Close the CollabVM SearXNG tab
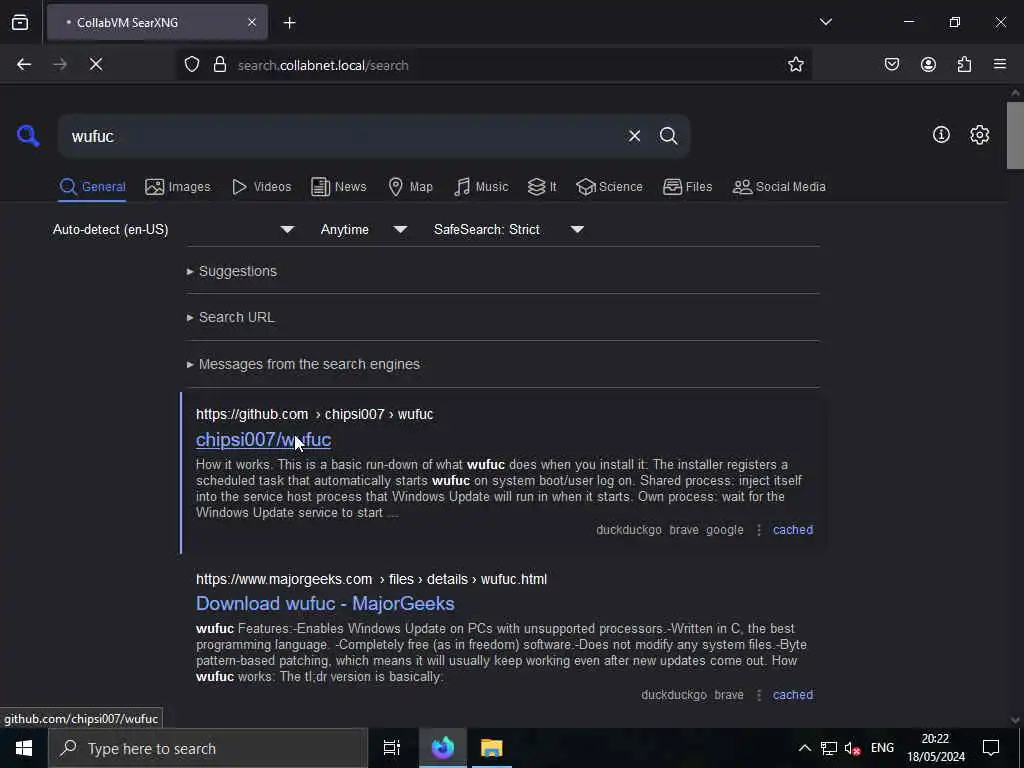This screenshot has height=768, width=1024. pyautogui.click(x=252, y=23)
